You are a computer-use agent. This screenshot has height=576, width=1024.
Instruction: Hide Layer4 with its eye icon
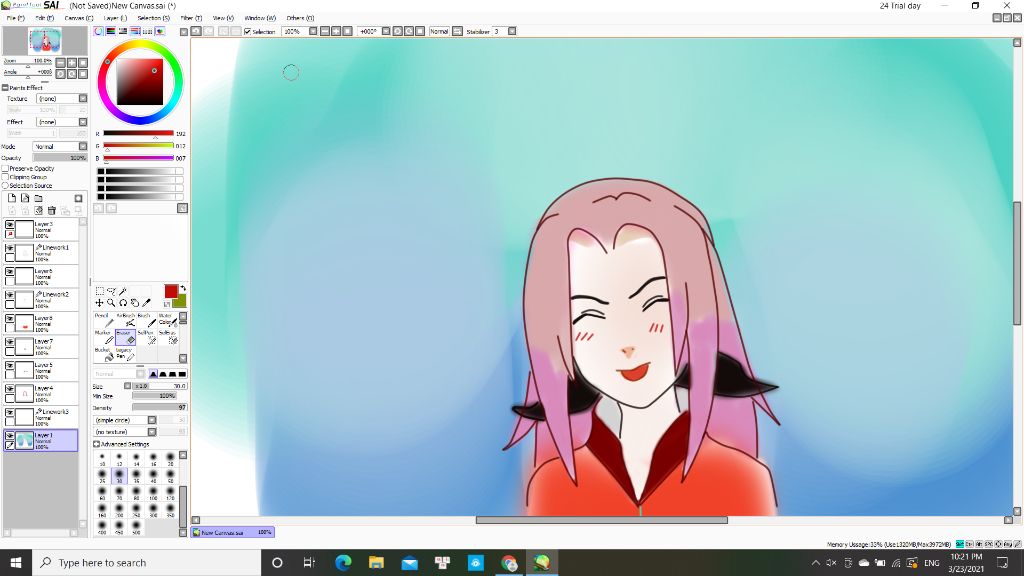point(9,389)
